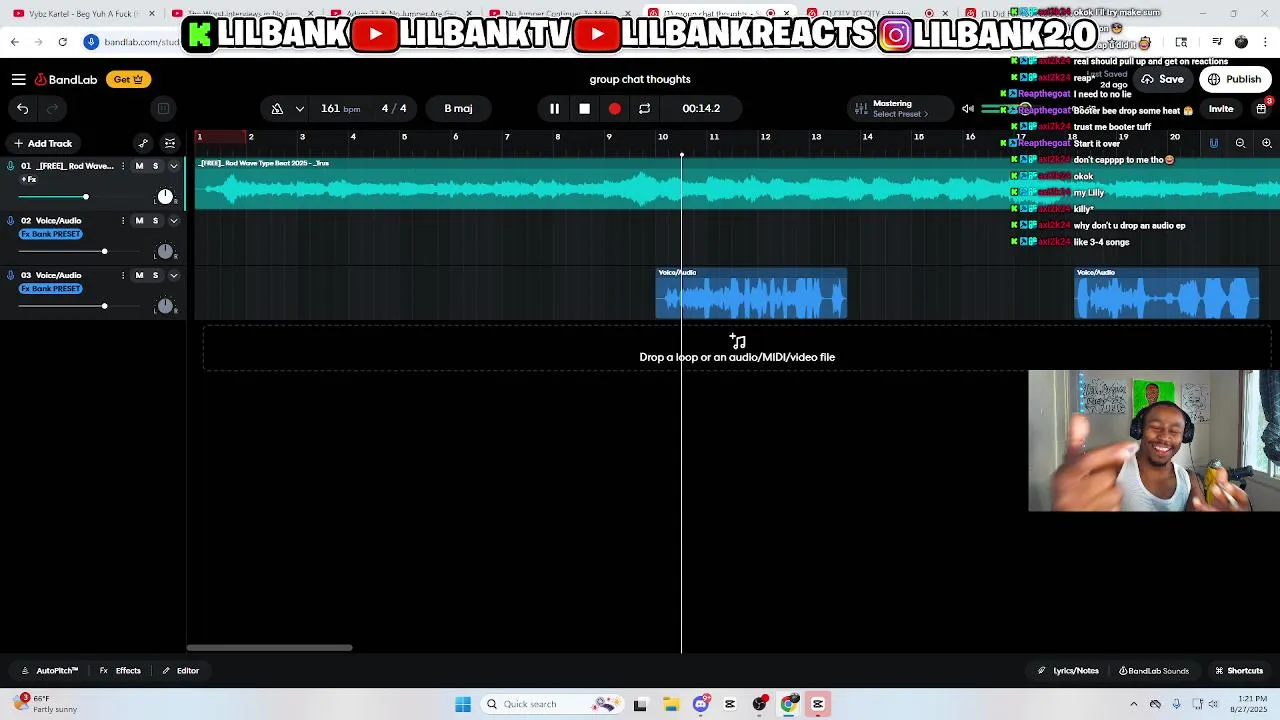Mute track 03 Voice/Audio

coord(139,275)
